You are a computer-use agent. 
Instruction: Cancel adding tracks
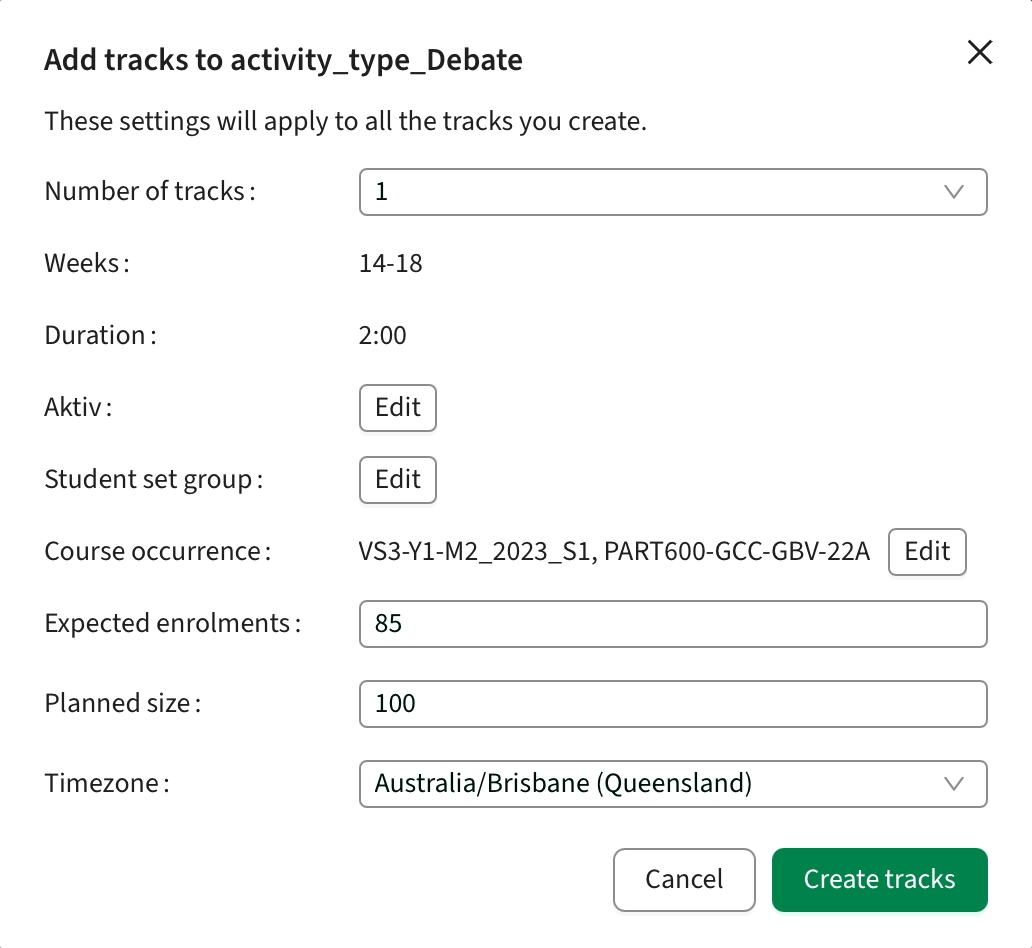684,880
